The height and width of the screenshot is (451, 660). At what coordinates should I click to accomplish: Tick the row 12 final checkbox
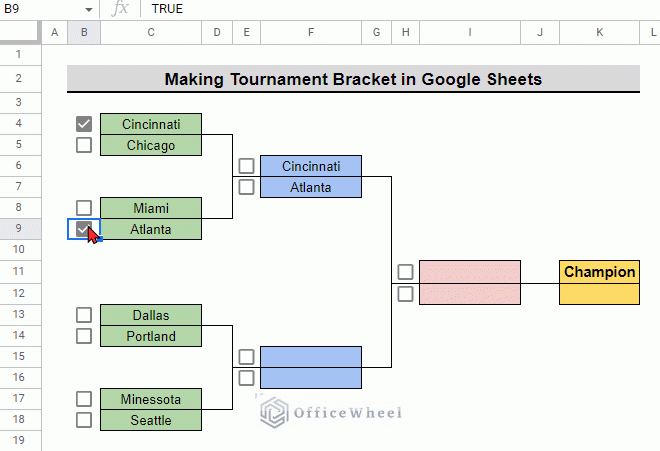405,294
